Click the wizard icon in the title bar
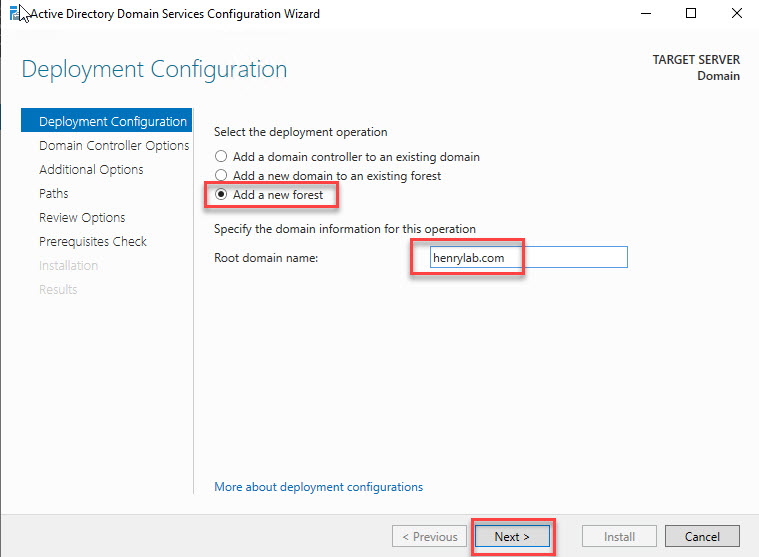Viewport: 759px width, 557px height. click(11, 14)
